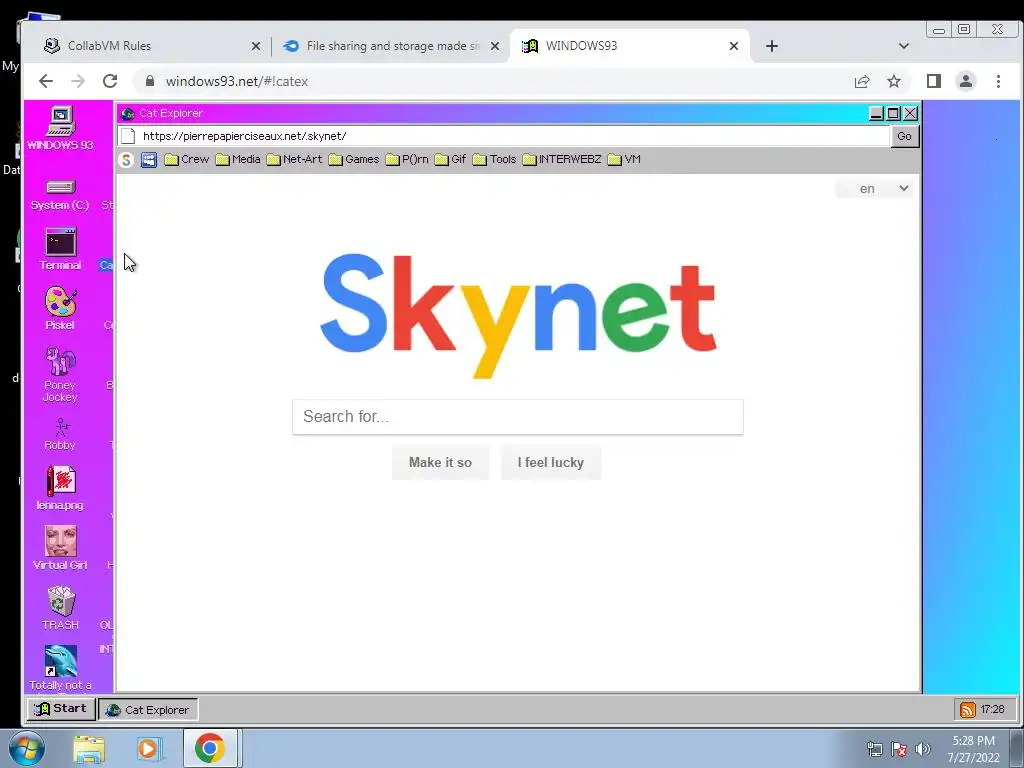Viewport: 1024px width, 768px height.
Task: Open the dolphin 'Totally not a' shortcut icon
Action: (60, 668)
